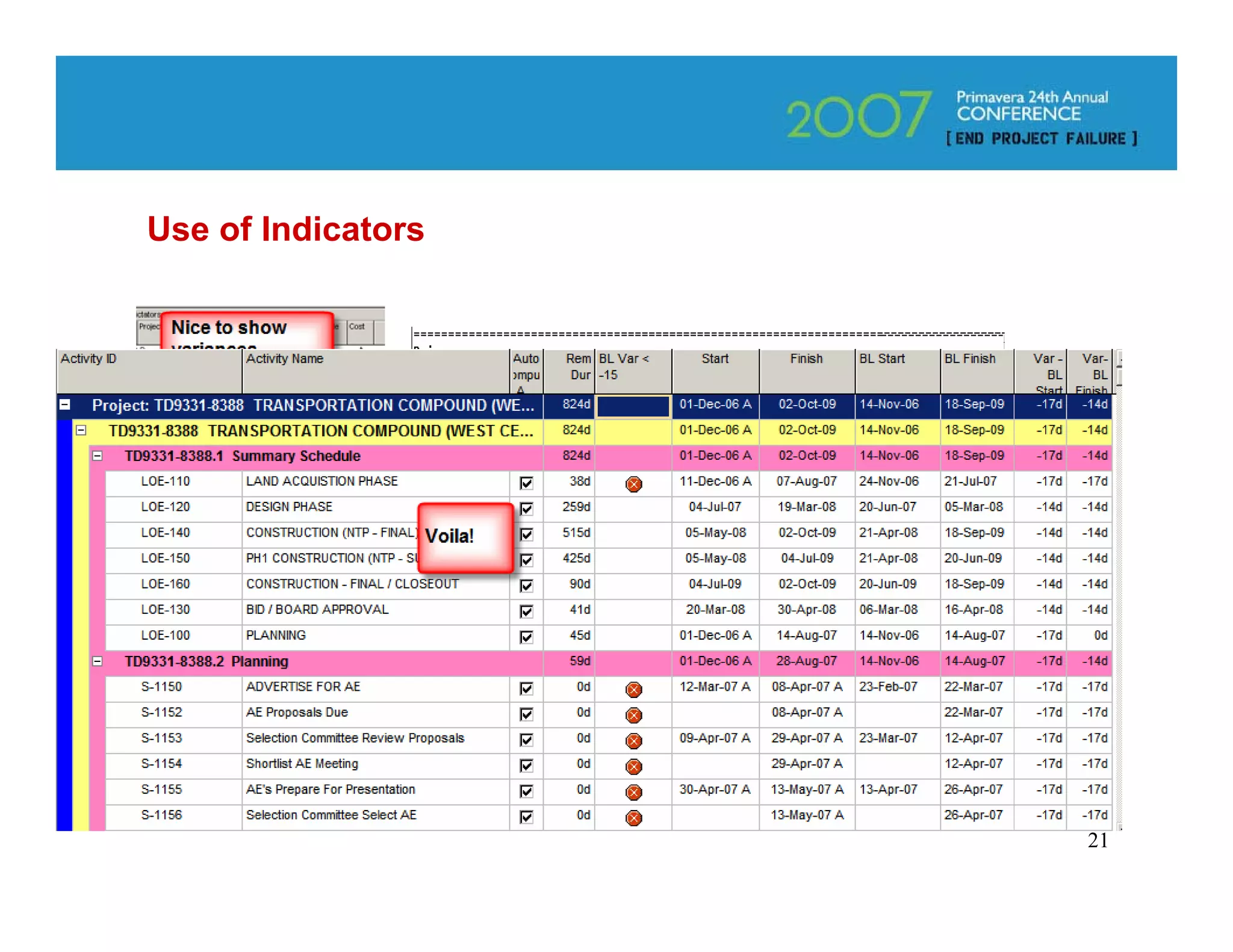This screenshot has width=1233, height=952.
Task: Toggle Auto Compute checkbox for S-1150
Action: pos(526,688)
